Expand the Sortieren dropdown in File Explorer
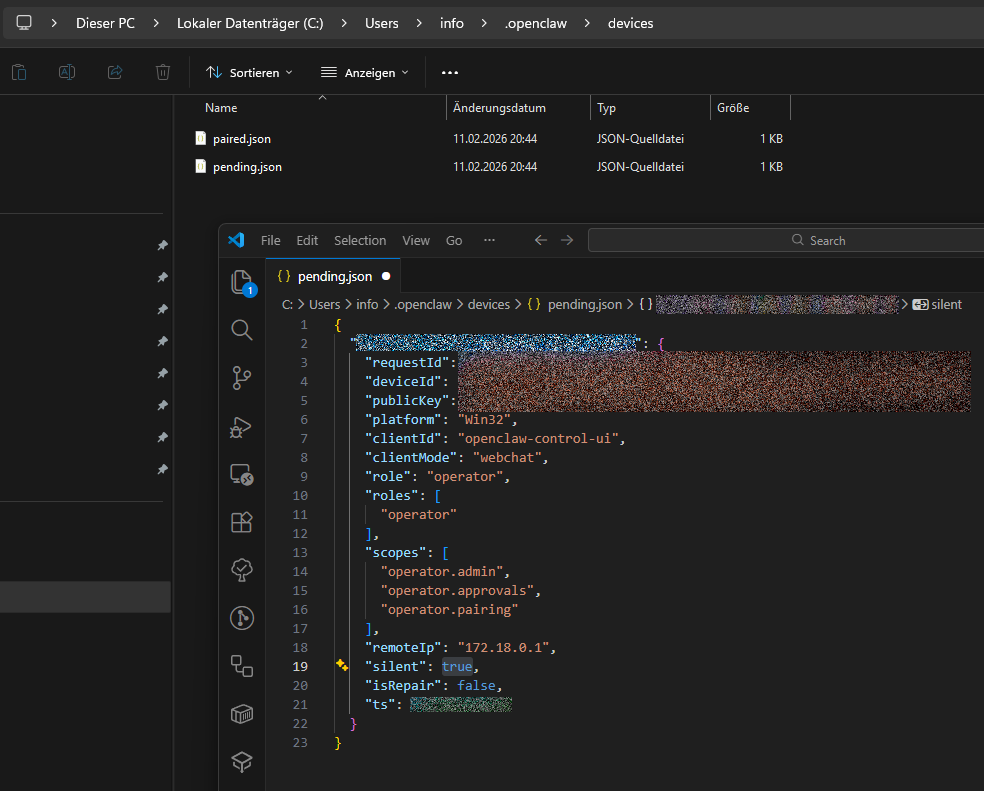The image size is (984, 791). [249, 72]
